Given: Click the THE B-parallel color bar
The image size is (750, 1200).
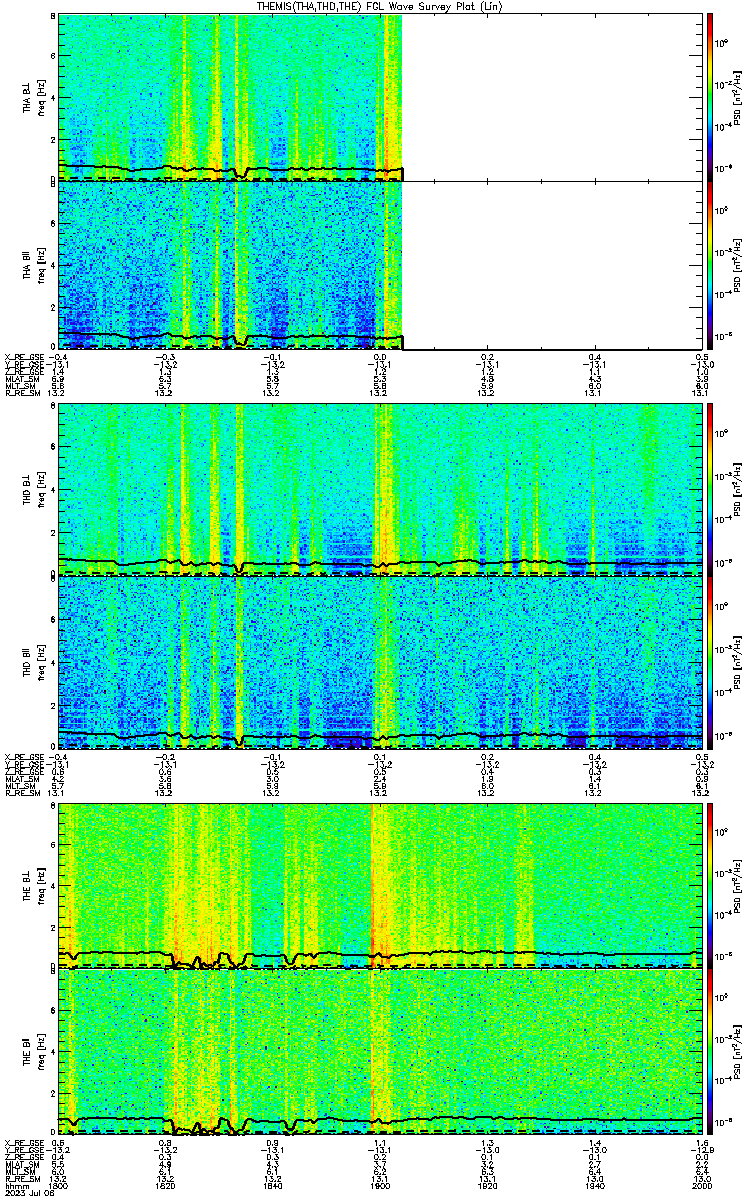Looking at the screenshot, I should click(709, 1052).
